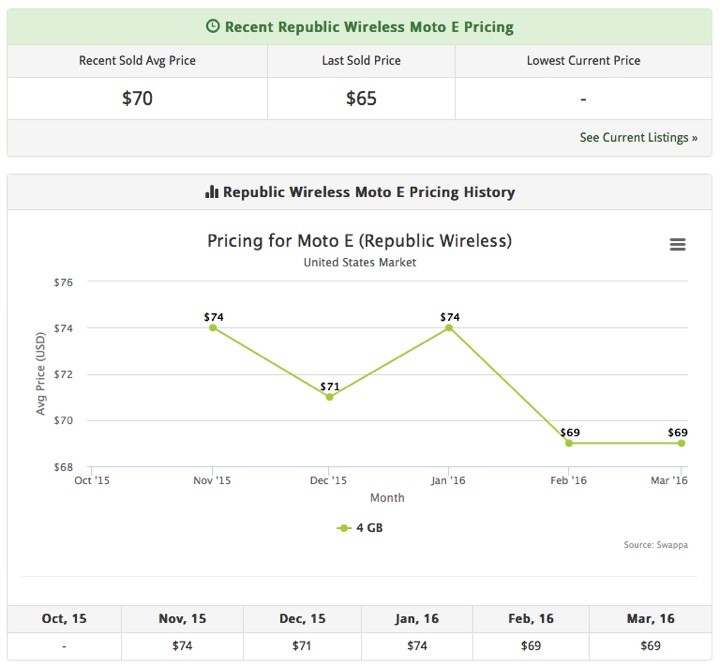Toggle the 4 GB legend series
The image size is (720, 668).
click(x=360, y=528)
